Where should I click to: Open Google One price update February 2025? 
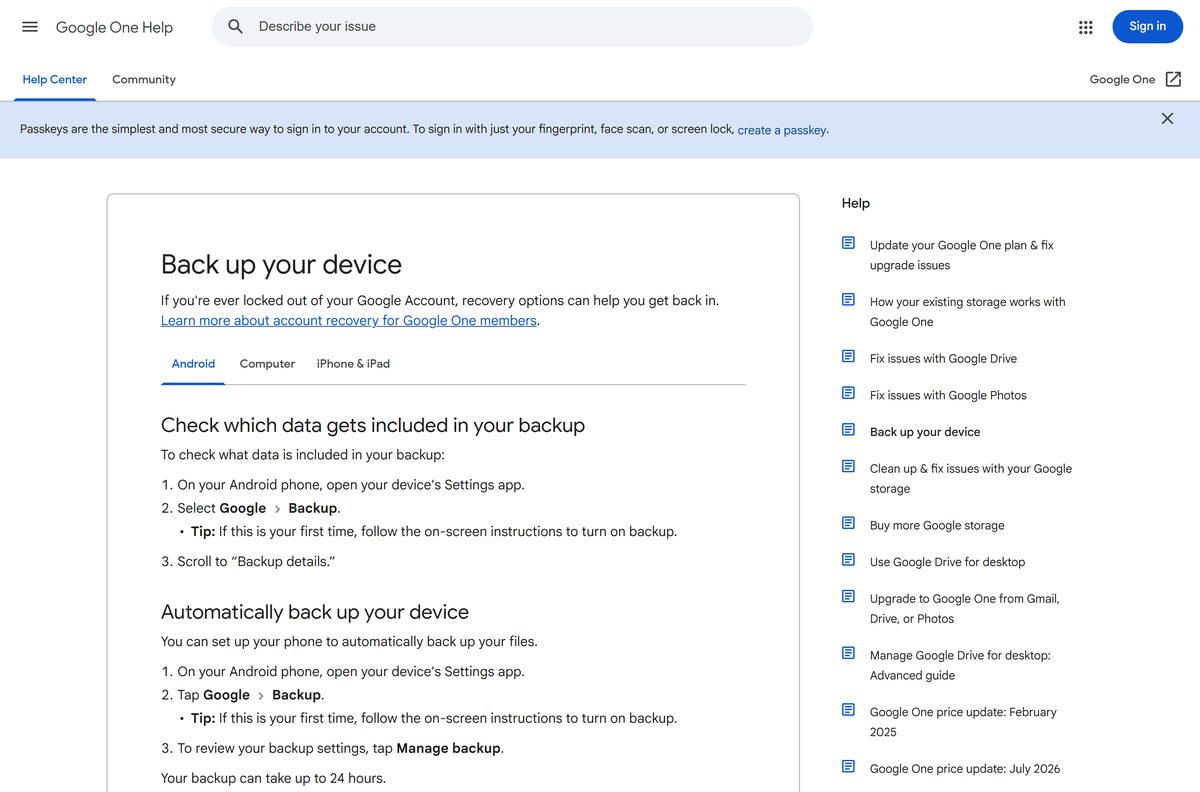coord(963,722)
